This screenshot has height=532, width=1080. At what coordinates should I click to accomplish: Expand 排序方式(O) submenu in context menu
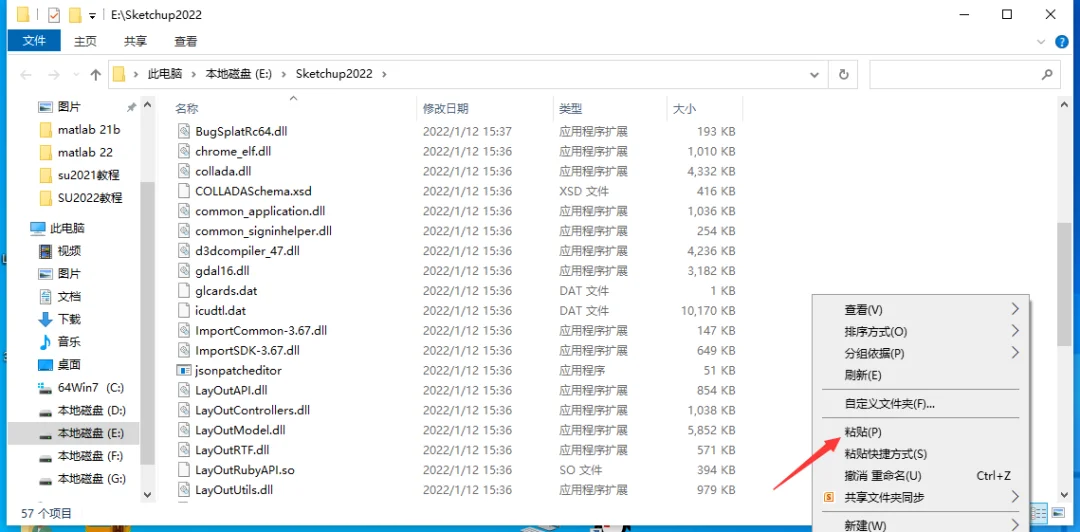pyautogui.click(x=1015, y=331)
